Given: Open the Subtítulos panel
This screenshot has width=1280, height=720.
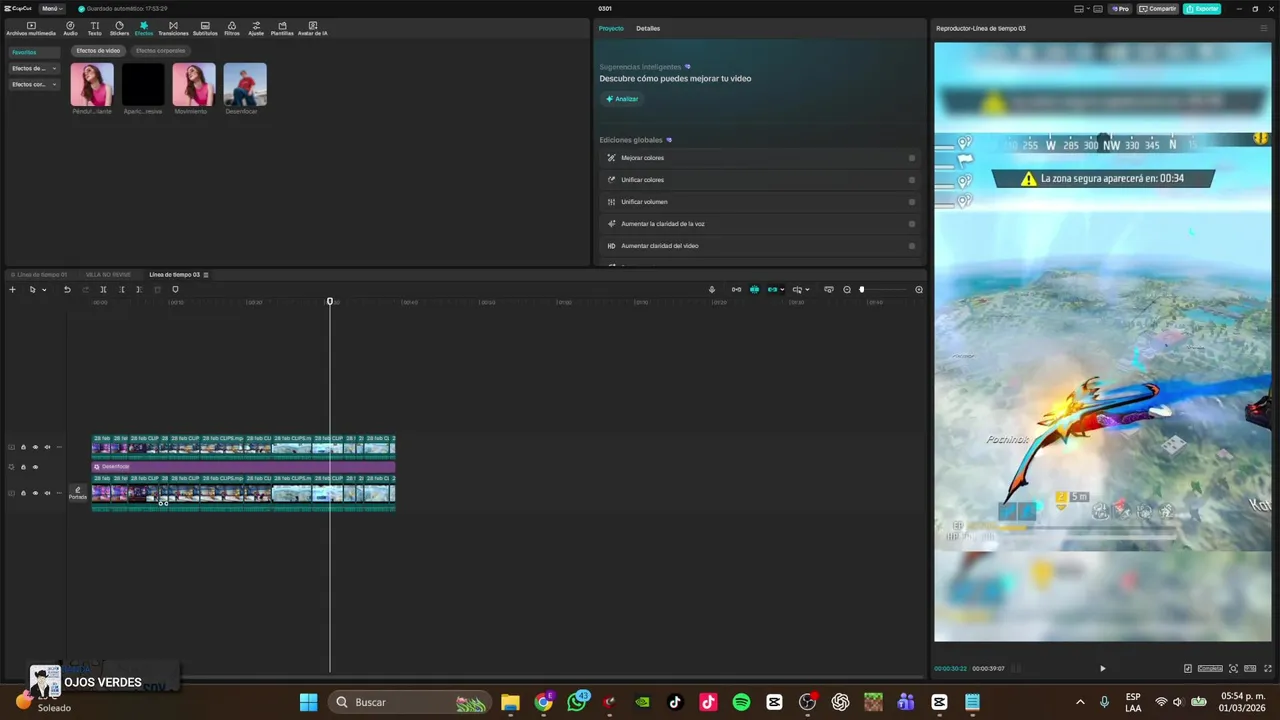Looking at the screenshot, I should click(205, 28).
